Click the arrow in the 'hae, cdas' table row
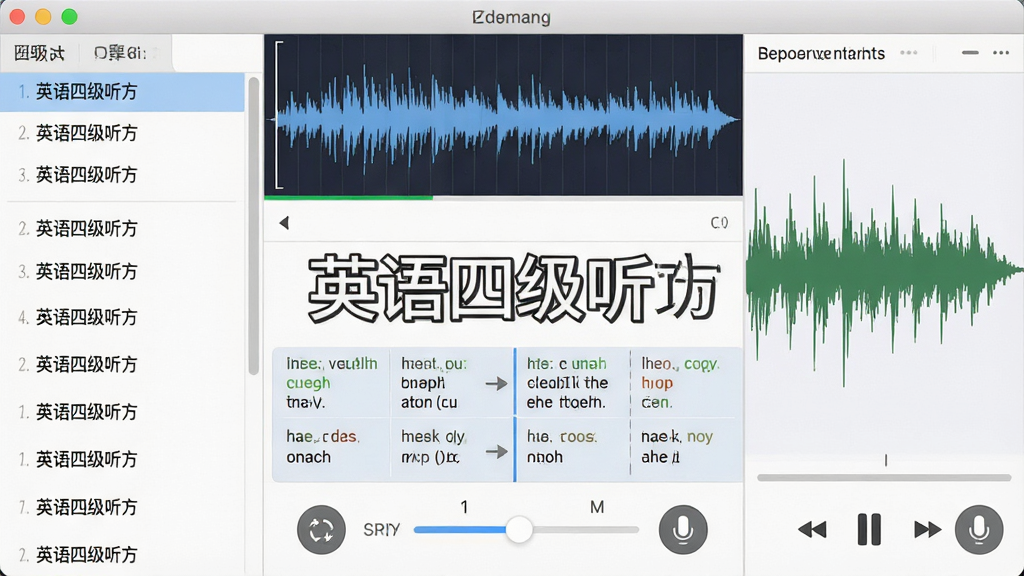The height and width of the screenshot is (576, 1024). point(497,451)
